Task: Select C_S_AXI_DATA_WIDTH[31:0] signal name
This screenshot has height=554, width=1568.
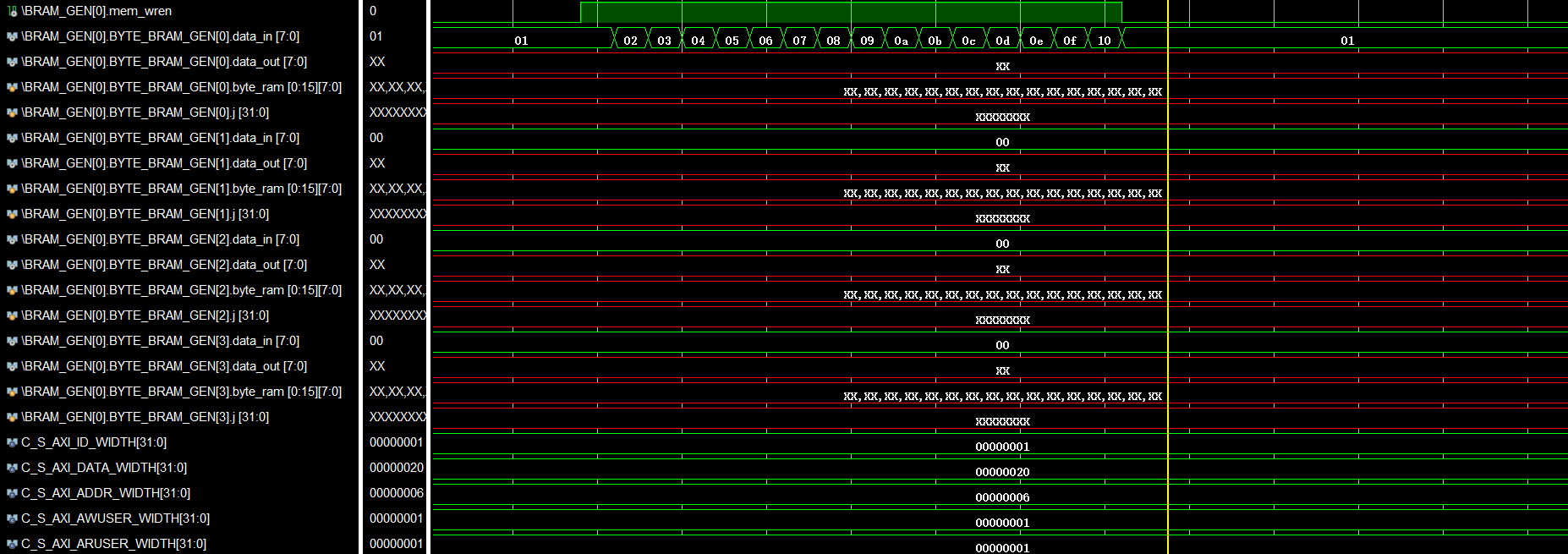Action: click(104, 468)
